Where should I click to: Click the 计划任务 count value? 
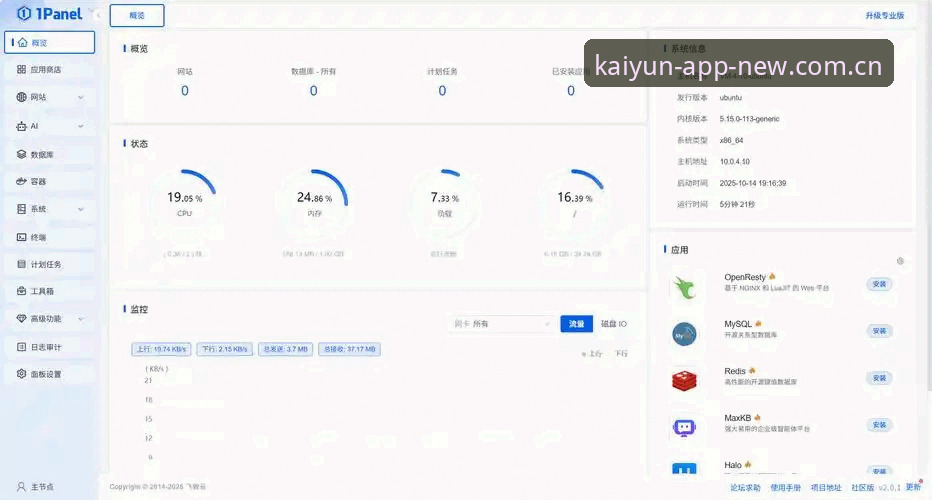coord(442,91)
